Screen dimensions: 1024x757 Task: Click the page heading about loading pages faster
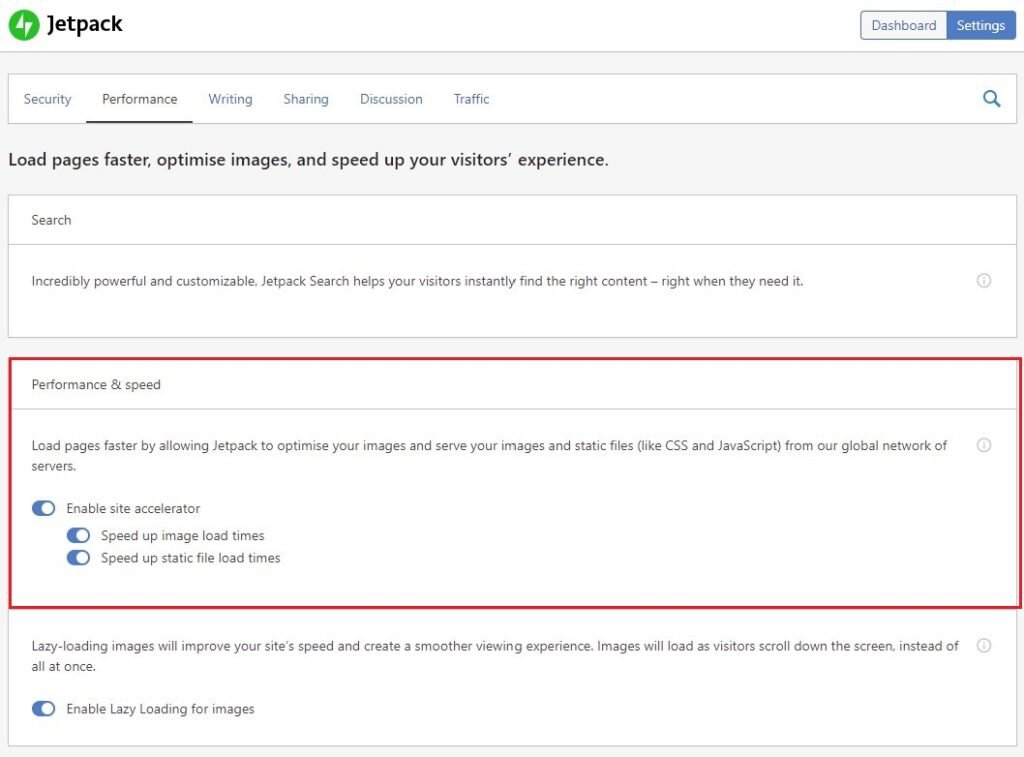click(x=308, y=160)
